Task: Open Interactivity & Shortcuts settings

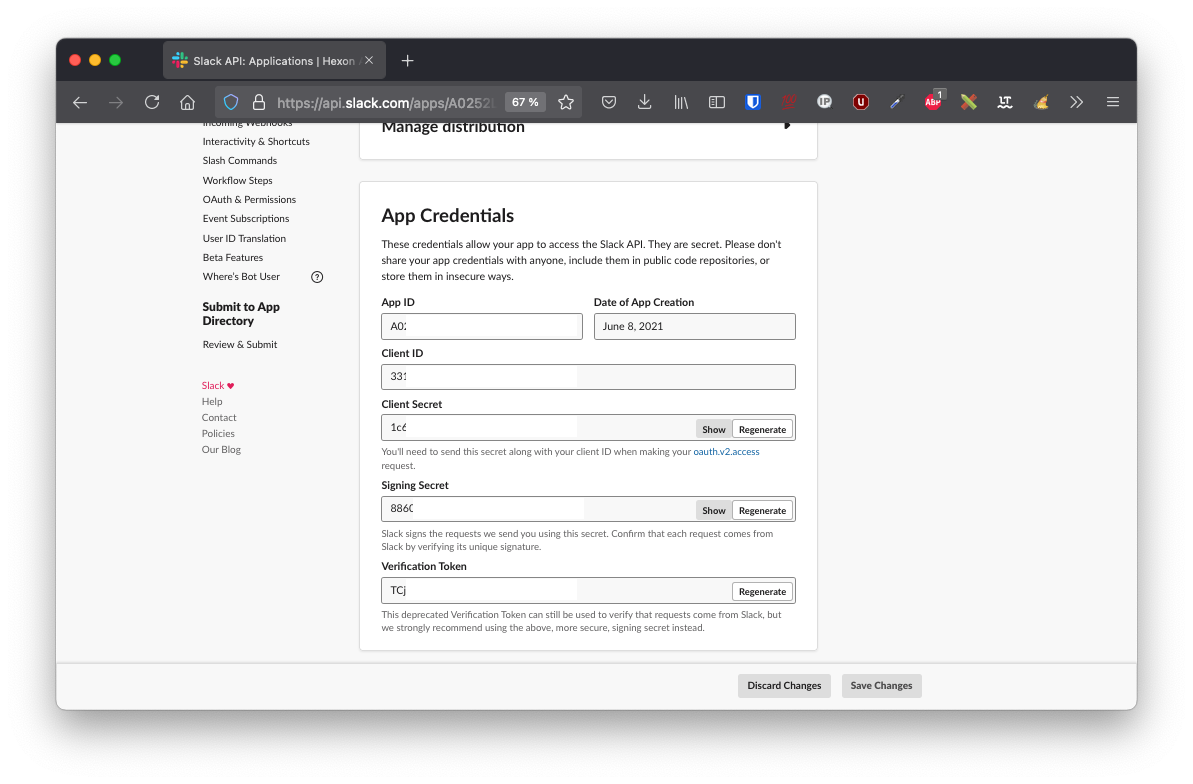Action: 256,142
